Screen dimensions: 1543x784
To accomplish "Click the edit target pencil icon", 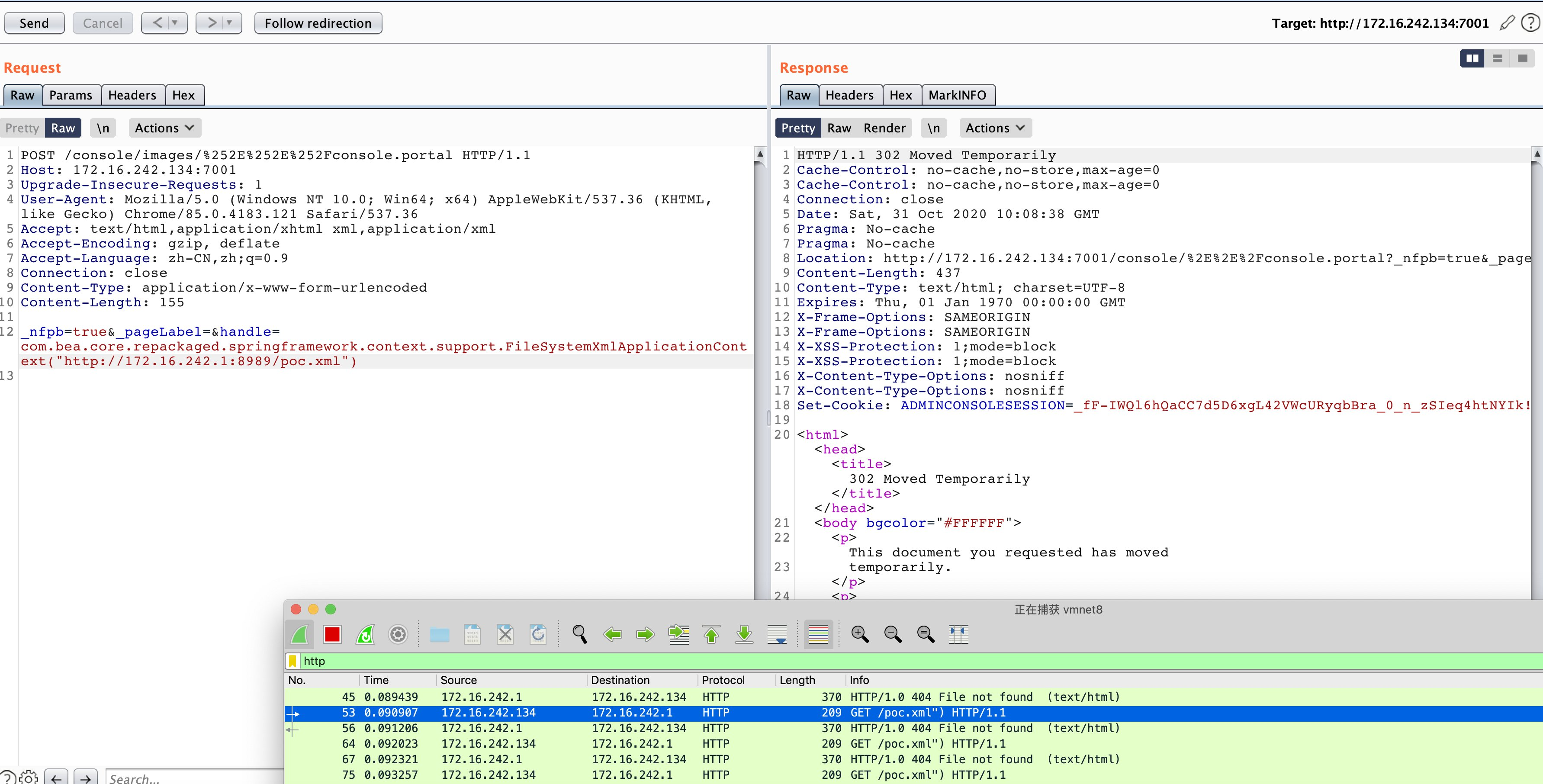I will (1507, 23).
